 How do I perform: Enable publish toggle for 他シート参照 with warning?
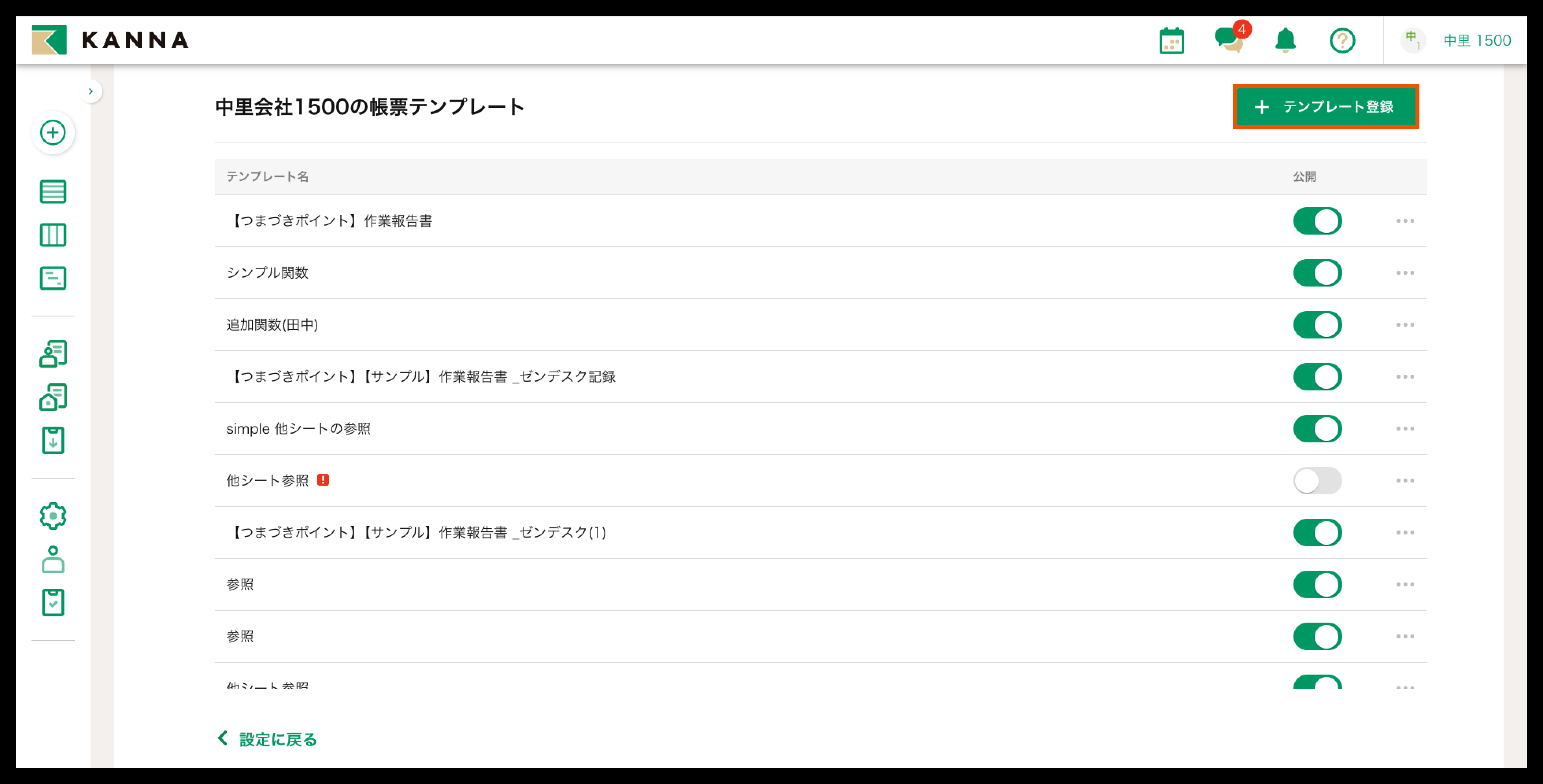[1317, 481]
